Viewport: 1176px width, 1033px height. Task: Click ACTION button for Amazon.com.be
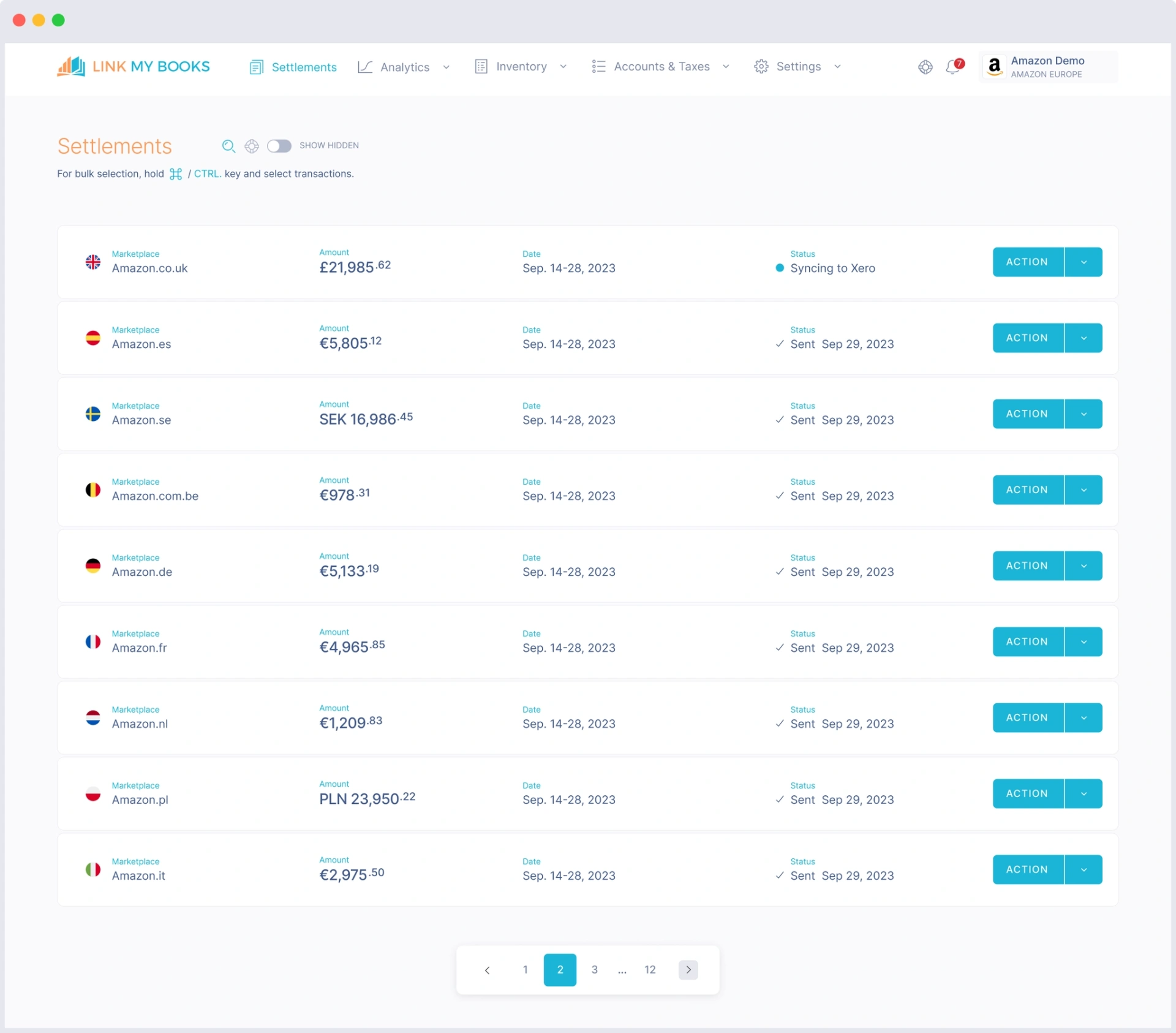pyautogui.click(x=1028, y=490)
